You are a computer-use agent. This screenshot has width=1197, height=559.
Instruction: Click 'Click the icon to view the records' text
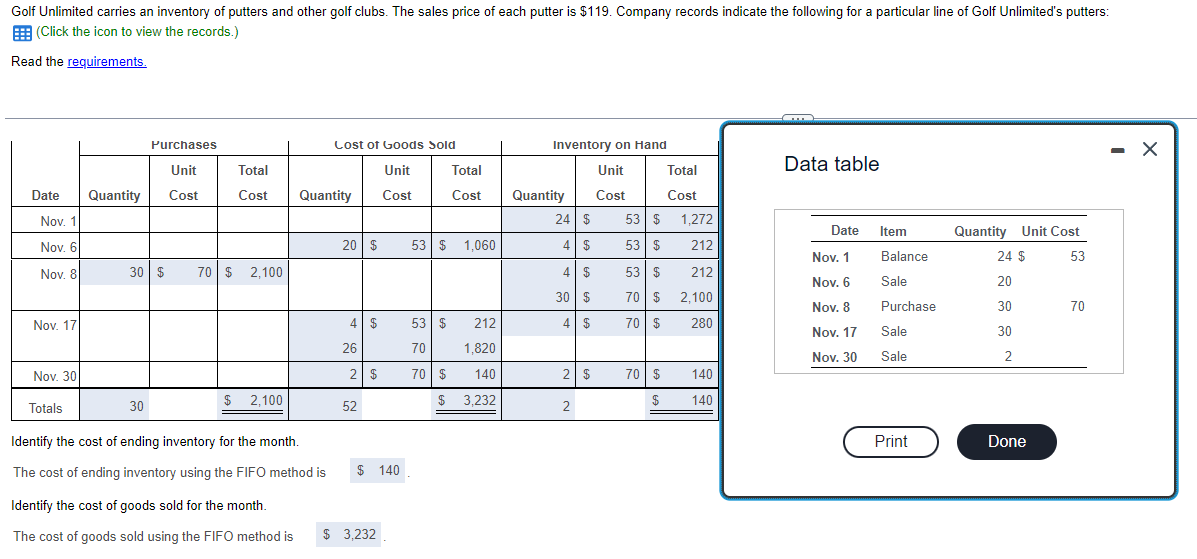(137, 33)
